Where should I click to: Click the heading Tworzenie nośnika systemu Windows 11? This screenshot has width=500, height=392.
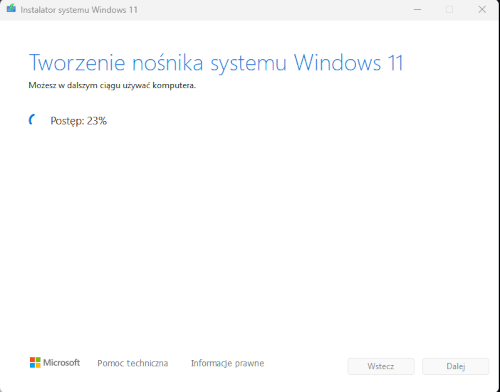coord(216,63)
